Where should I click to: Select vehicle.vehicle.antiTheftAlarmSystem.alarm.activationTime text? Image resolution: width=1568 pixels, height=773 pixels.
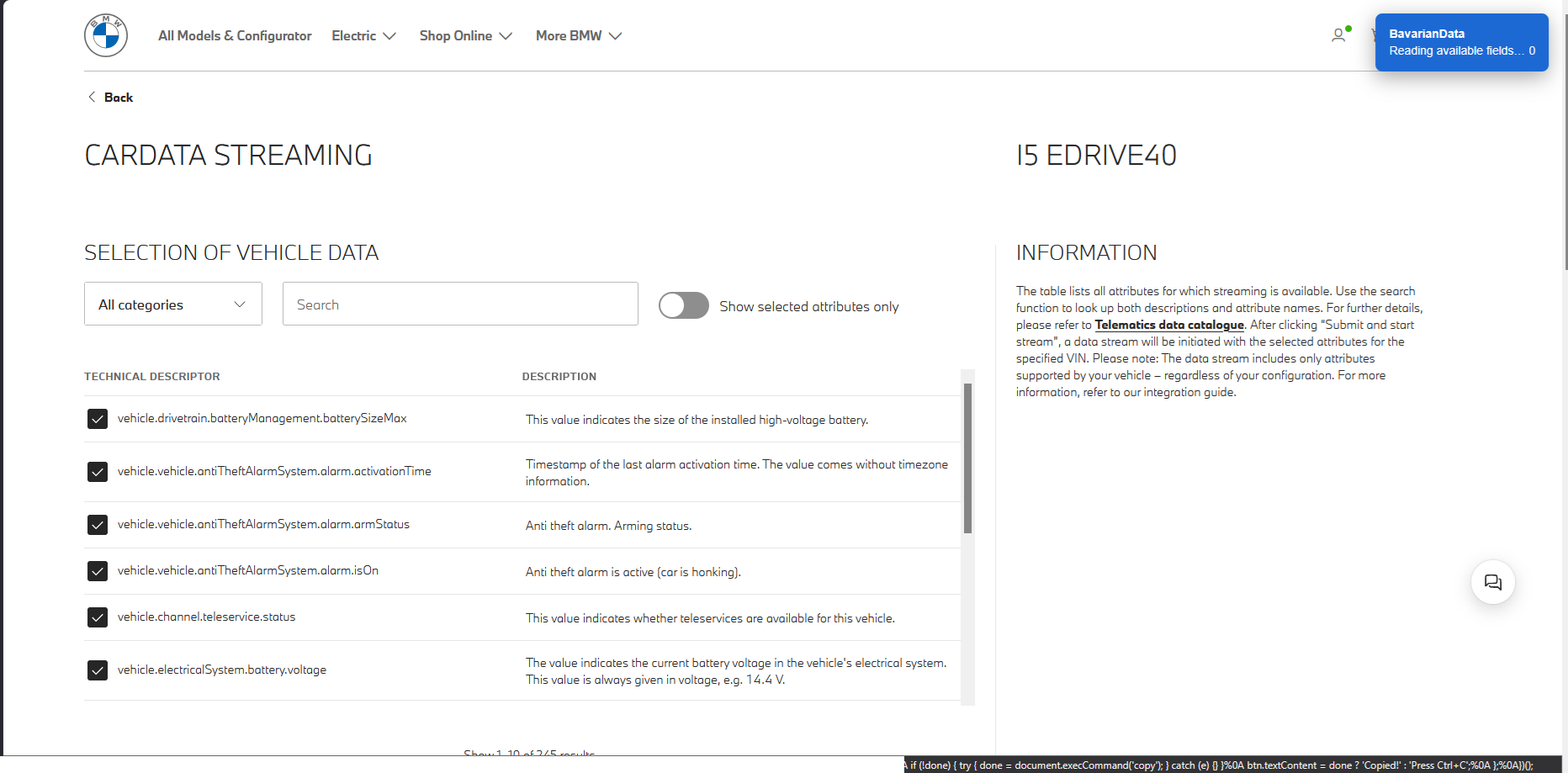point(274,471)
